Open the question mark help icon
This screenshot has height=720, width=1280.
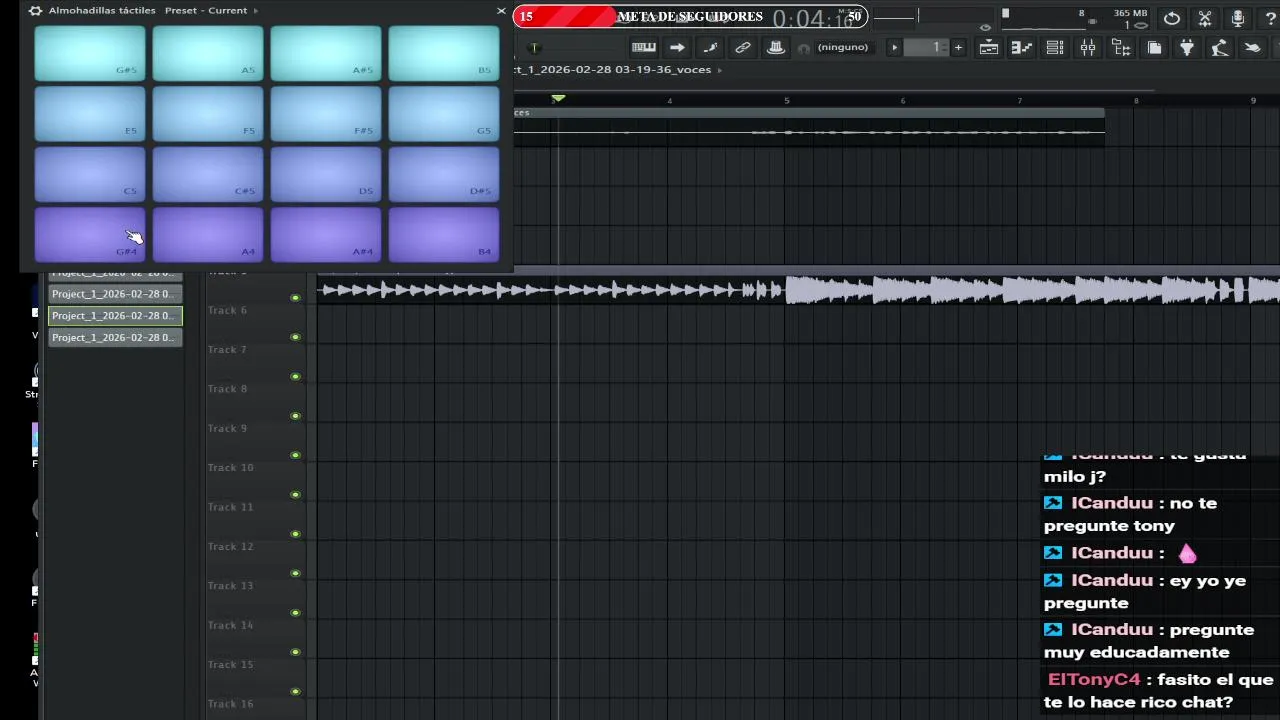[1270, 18]
